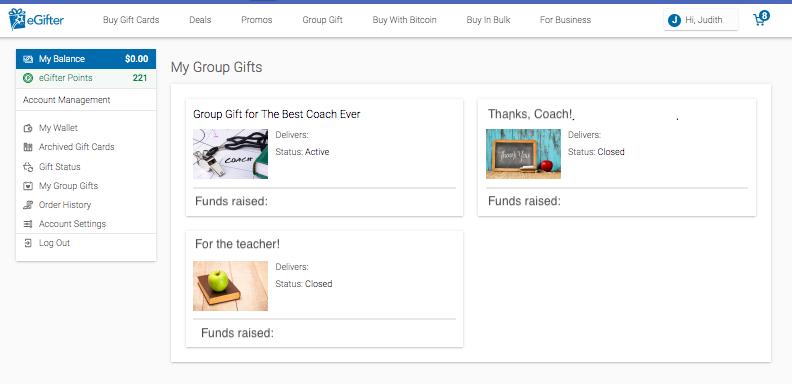Click the green apple teacher gift thumbnail
This screenshot has height=384, width=792.
pos(230,286)
